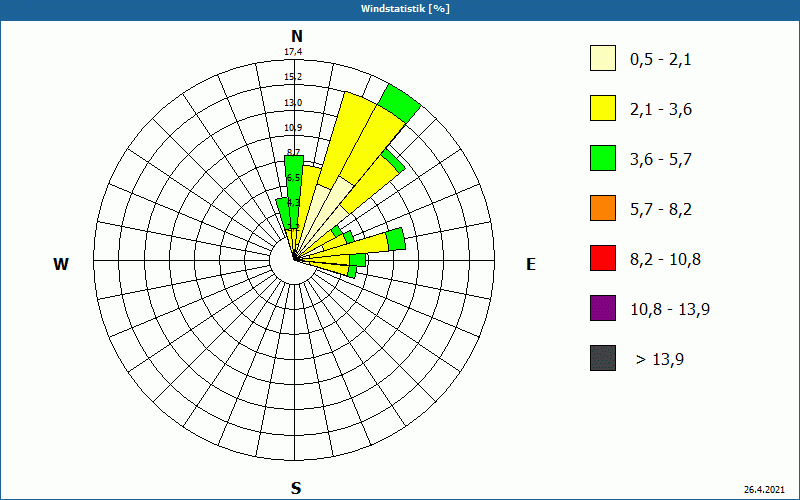Click the E compass label

531,264
